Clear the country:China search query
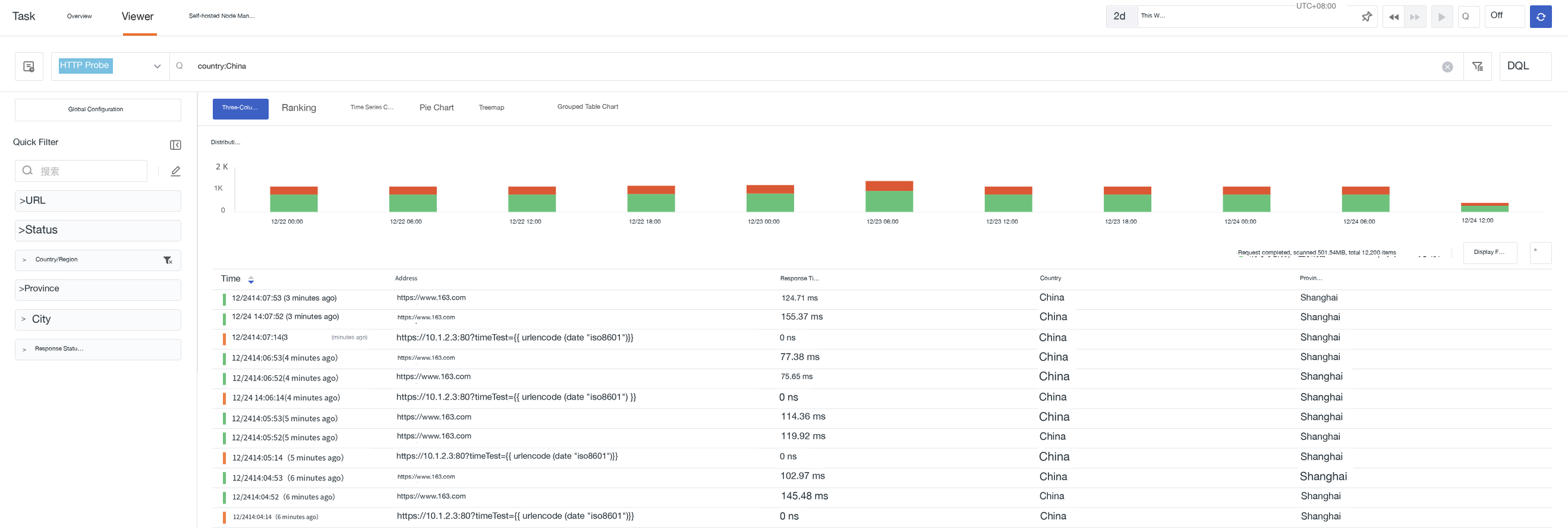 click(x=1447, y=67)
